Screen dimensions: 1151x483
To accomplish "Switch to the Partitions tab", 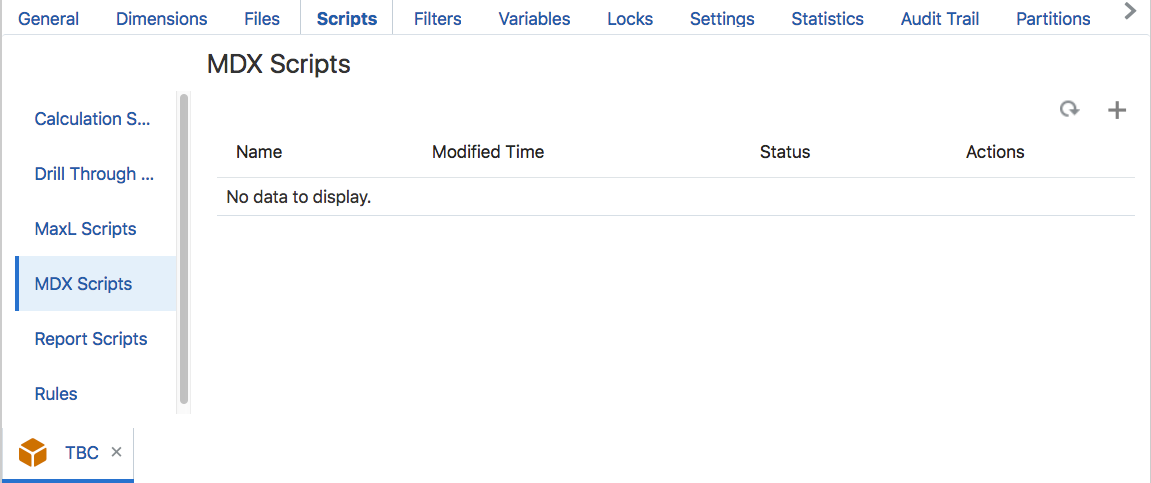I will (1053, 19).
